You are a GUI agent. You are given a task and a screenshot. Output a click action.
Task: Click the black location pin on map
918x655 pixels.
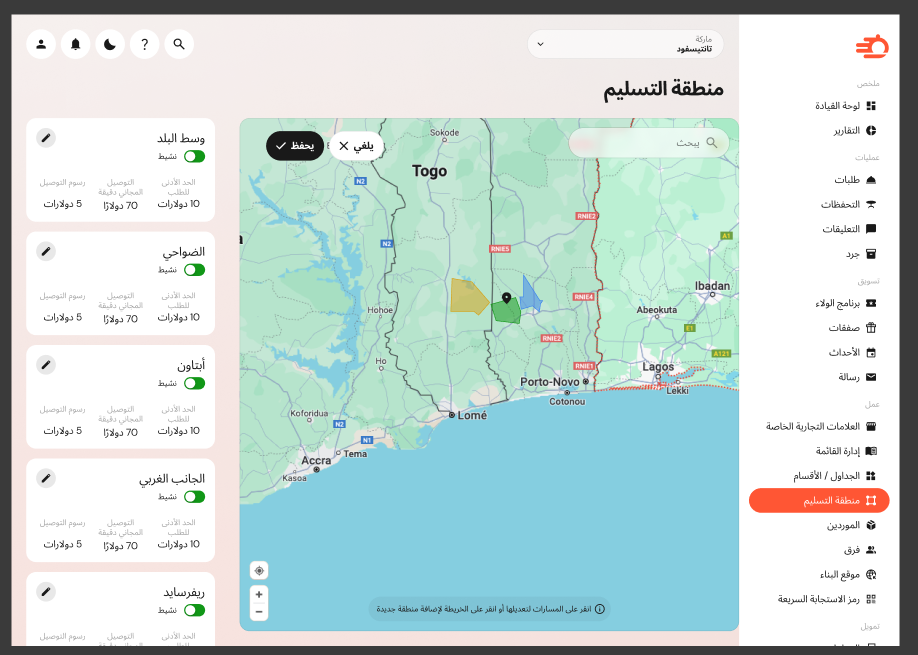[506, 298]
